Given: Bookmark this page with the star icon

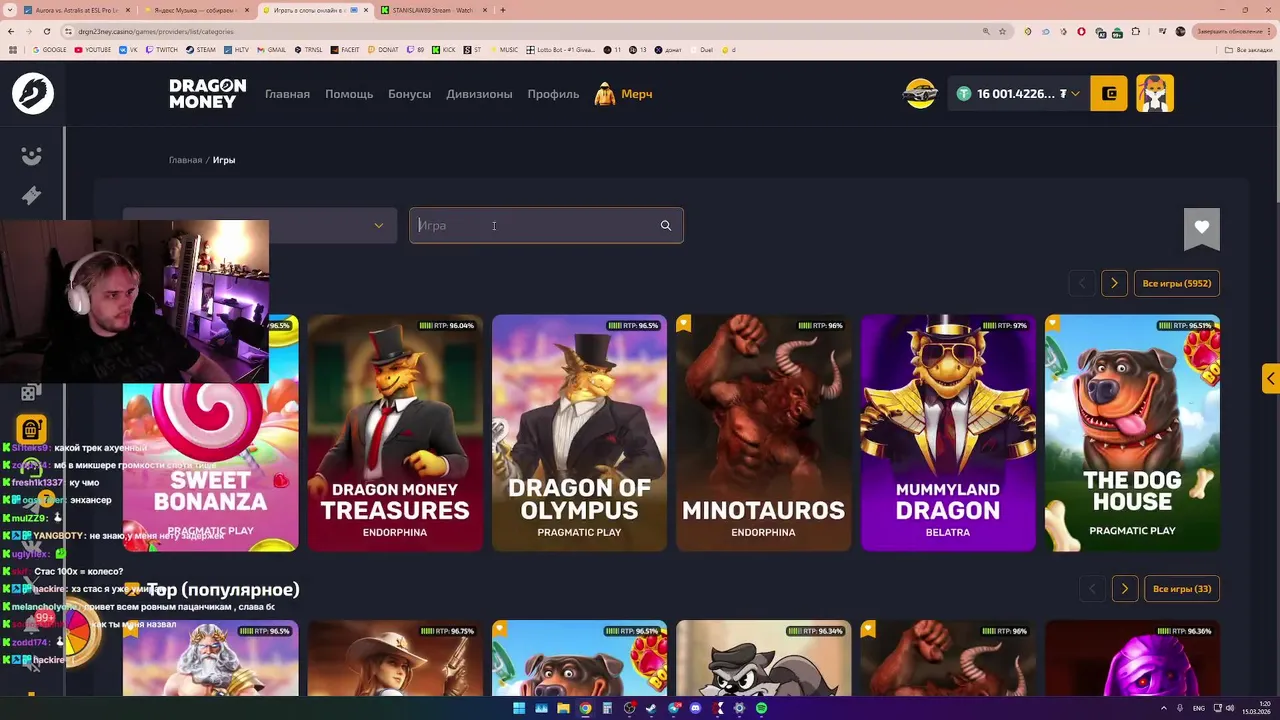Looking at the screenshot, I should click(1002, 31).
